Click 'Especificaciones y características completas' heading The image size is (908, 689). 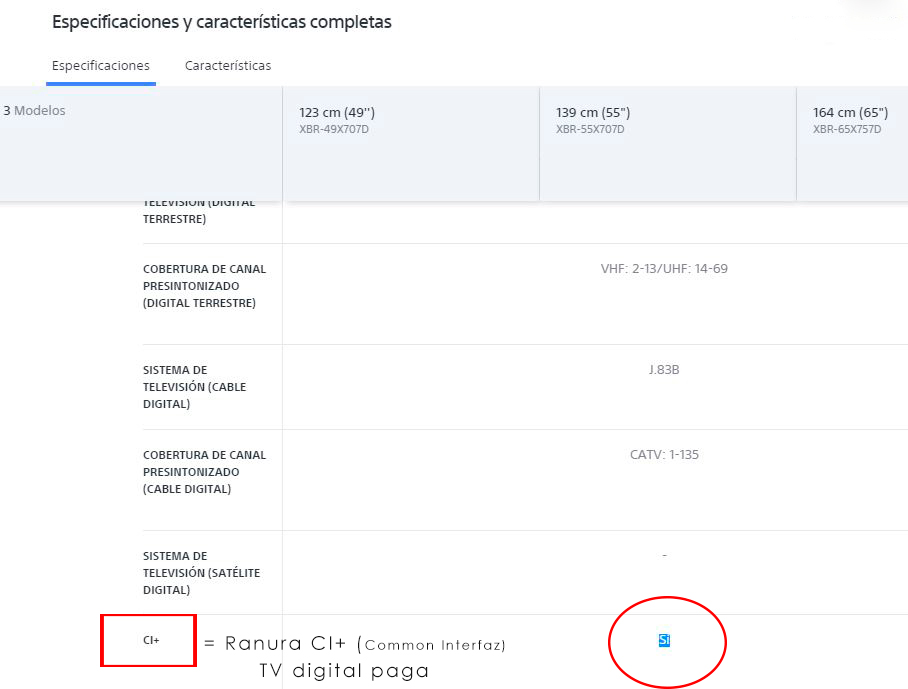tap(222, 22)
